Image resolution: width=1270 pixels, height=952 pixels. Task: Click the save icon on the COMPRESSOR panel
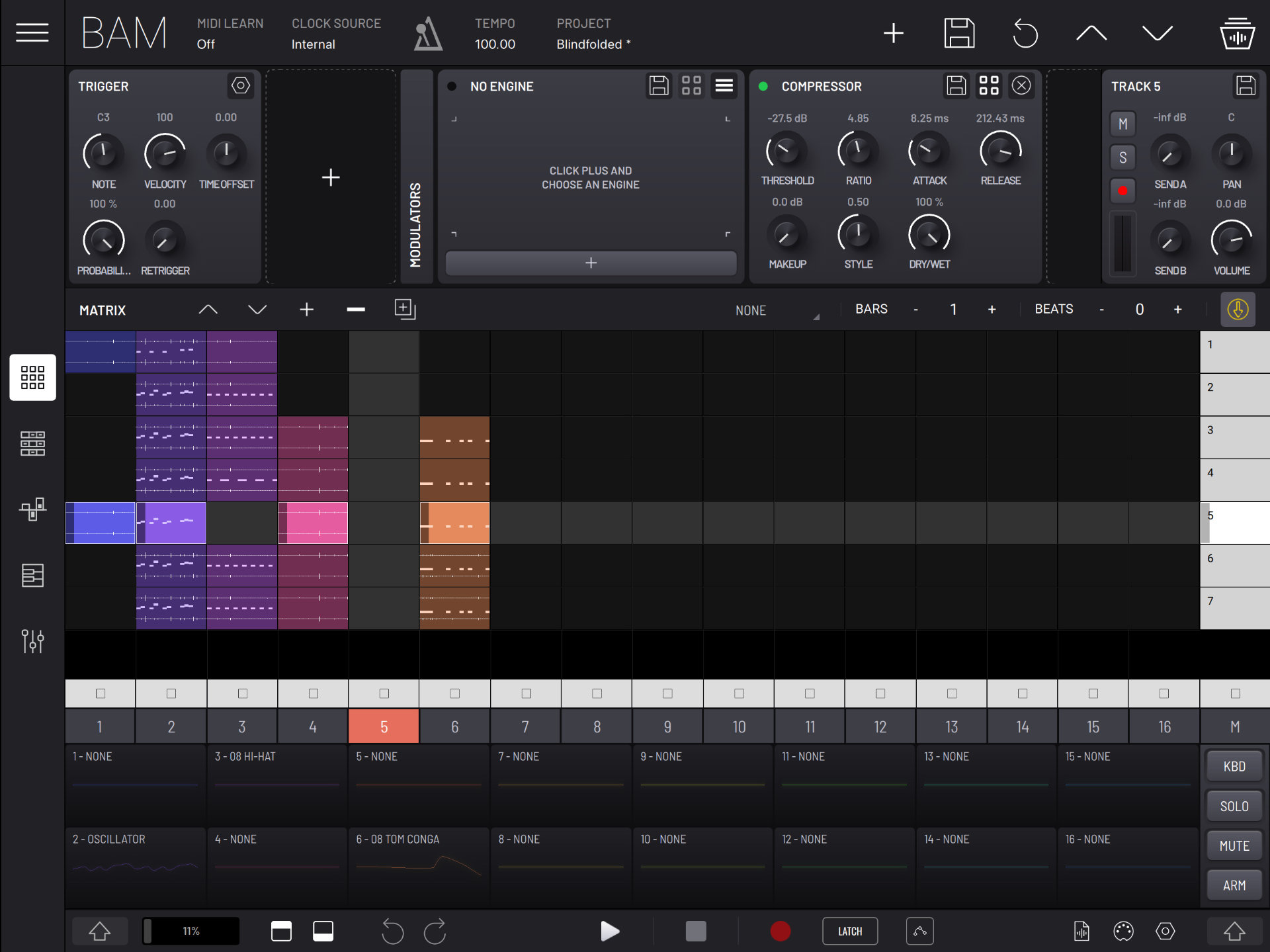pos(956,86)
